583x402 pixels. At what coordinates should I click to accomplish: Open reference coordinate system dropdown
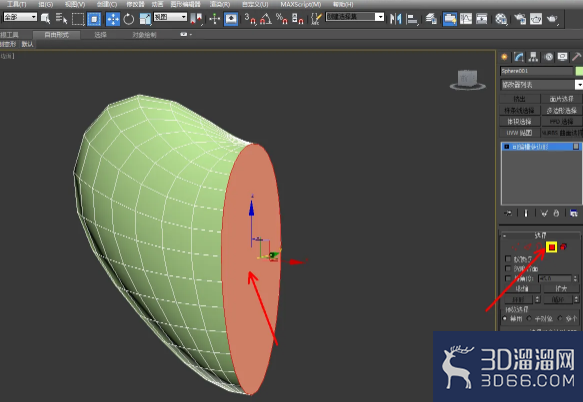[170, 17]
